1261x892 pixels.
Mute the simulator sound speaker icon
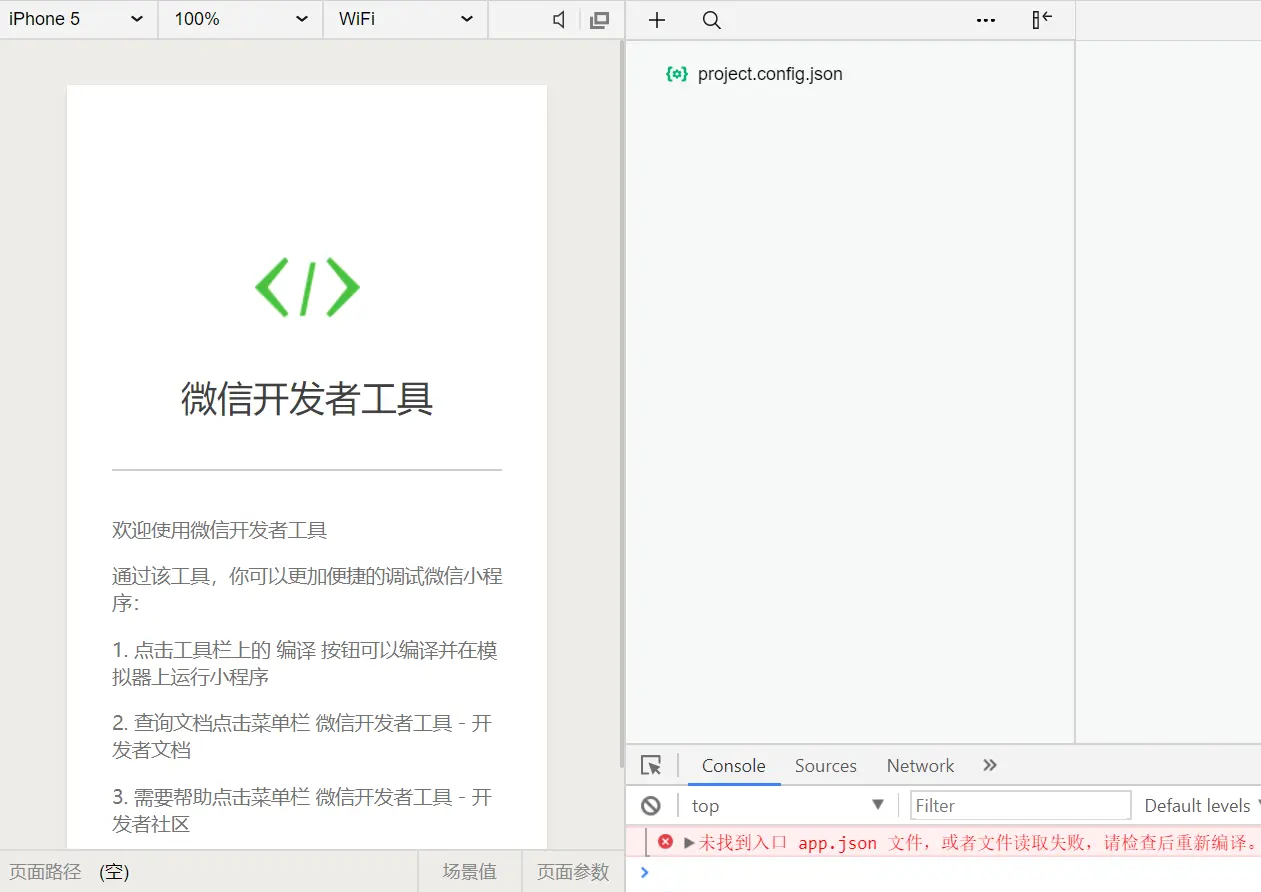tap(559, 19)
